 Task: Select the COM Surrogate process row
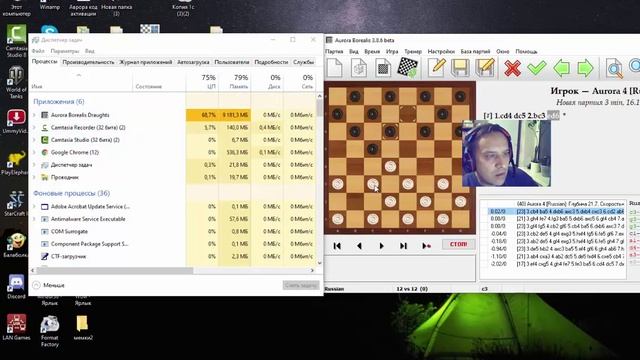click(x=173, y=231)
